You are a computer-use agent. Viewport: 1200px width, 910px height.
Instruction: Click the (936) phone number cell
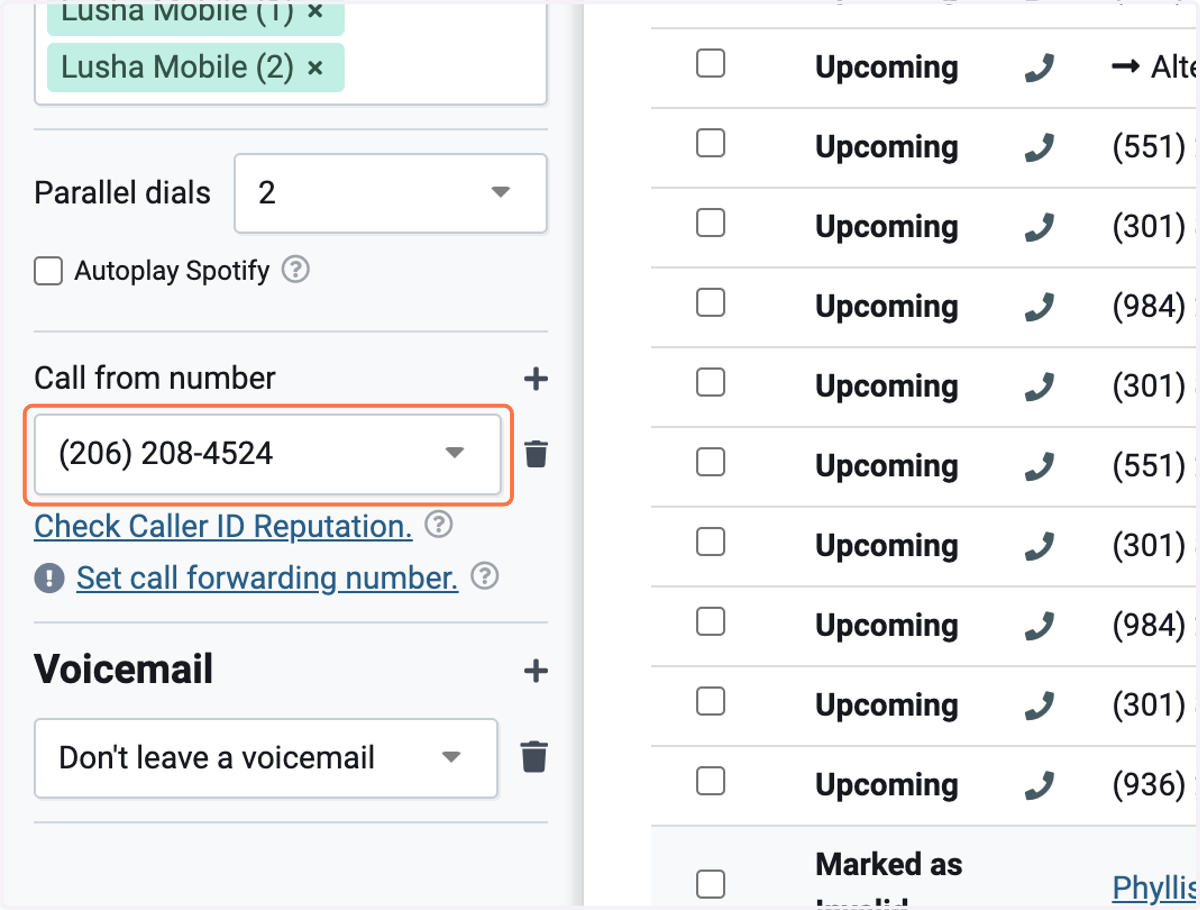(x=1155, y=786)
